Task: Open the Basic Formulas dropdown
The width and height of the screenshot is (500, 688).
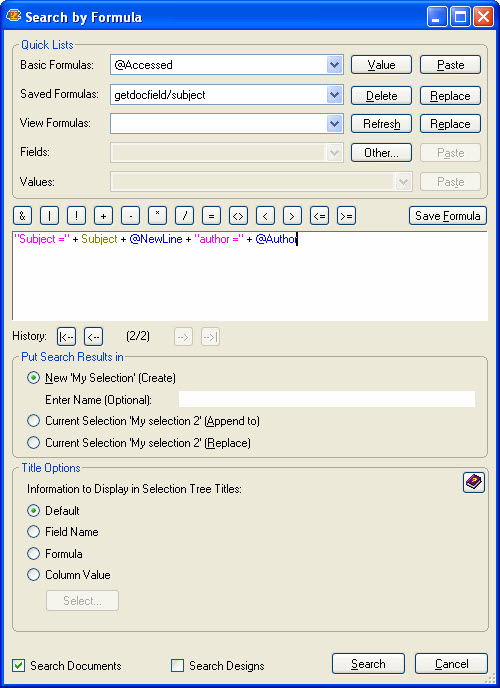Action: click(335, 65)
